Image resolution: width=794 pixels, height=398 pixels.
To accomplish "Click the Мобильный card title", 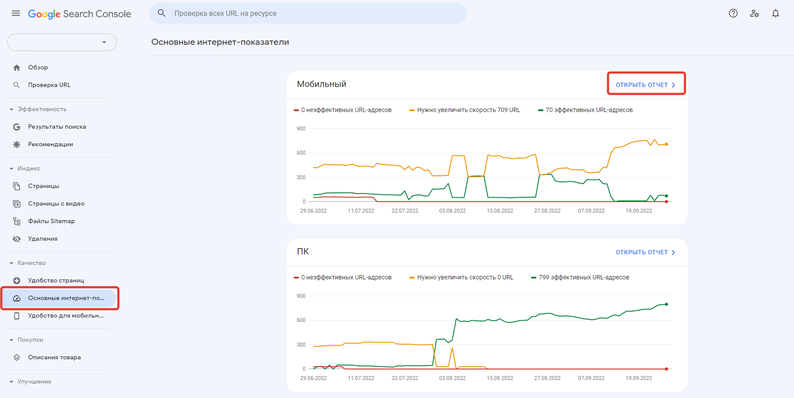I will click(322, 84).
